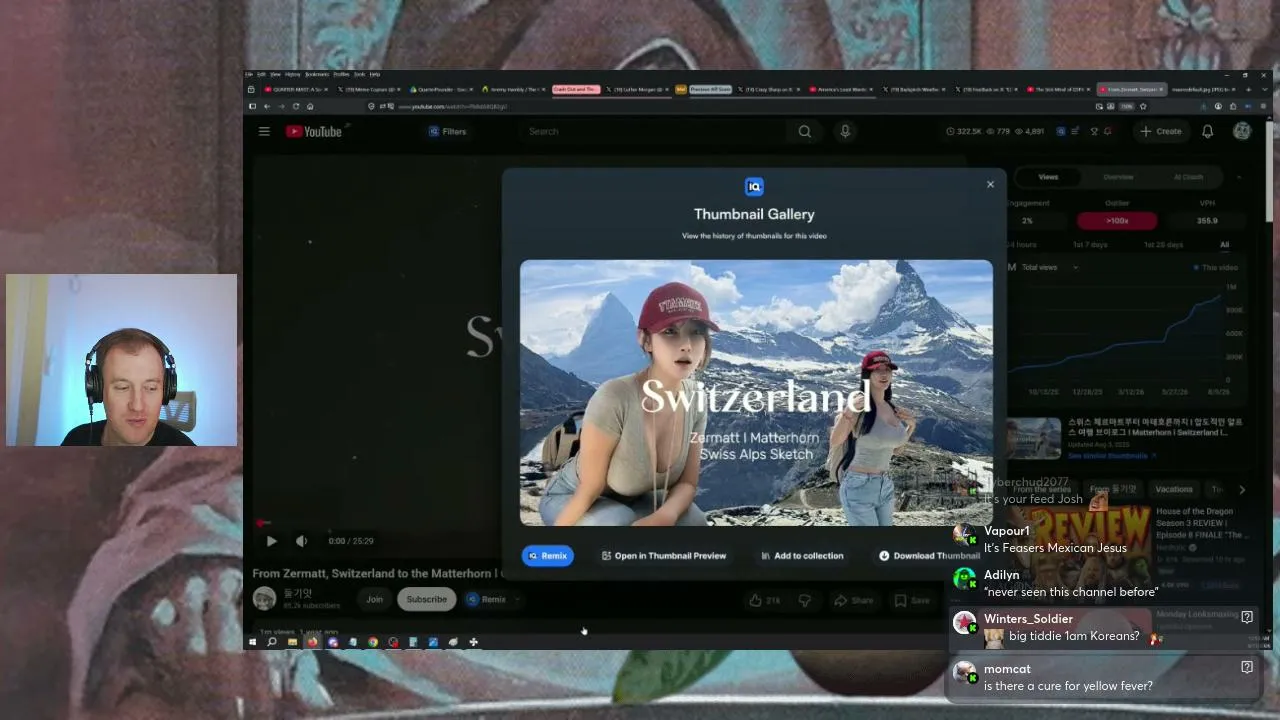The width and height of the screenshot is (1280, 720).
Task: Close the Thumbnail Gallery dialog
Action: [x=990, y=184]
